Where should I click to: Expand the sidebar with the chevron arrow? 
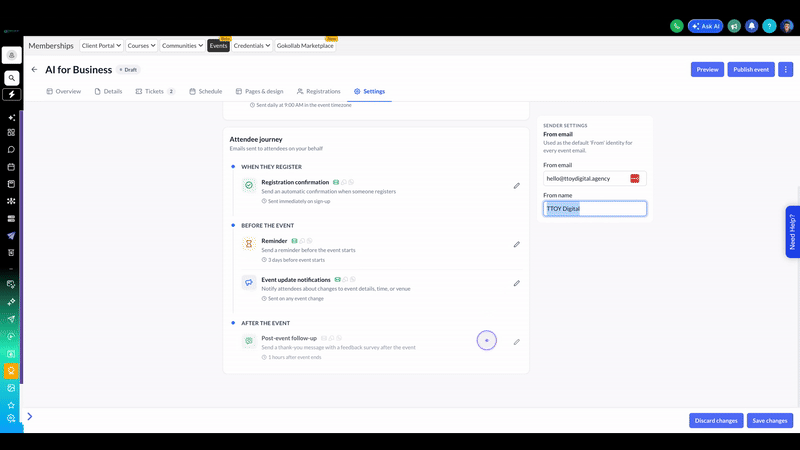30,416
